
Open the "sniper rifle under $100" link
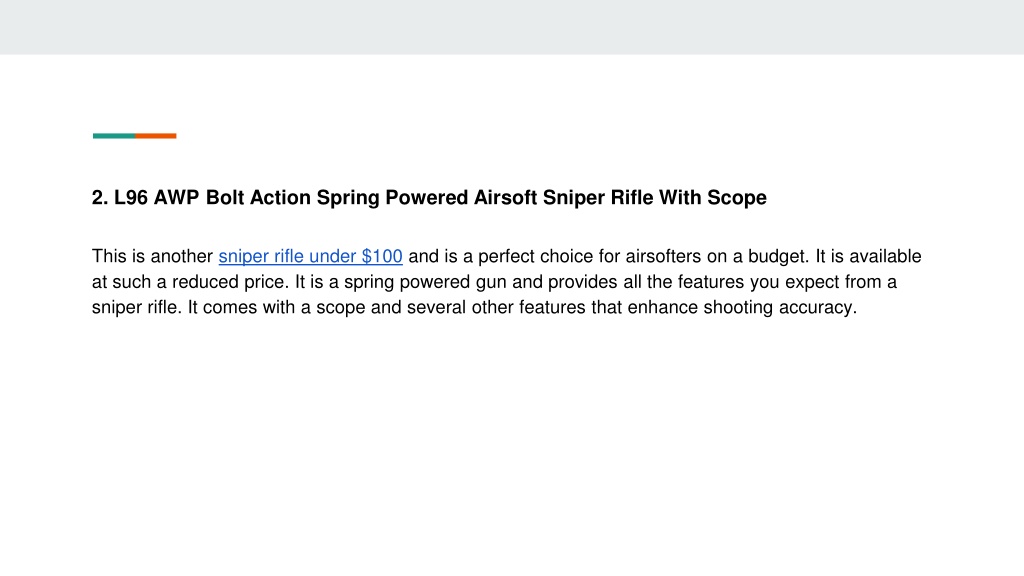click(310, 257)
